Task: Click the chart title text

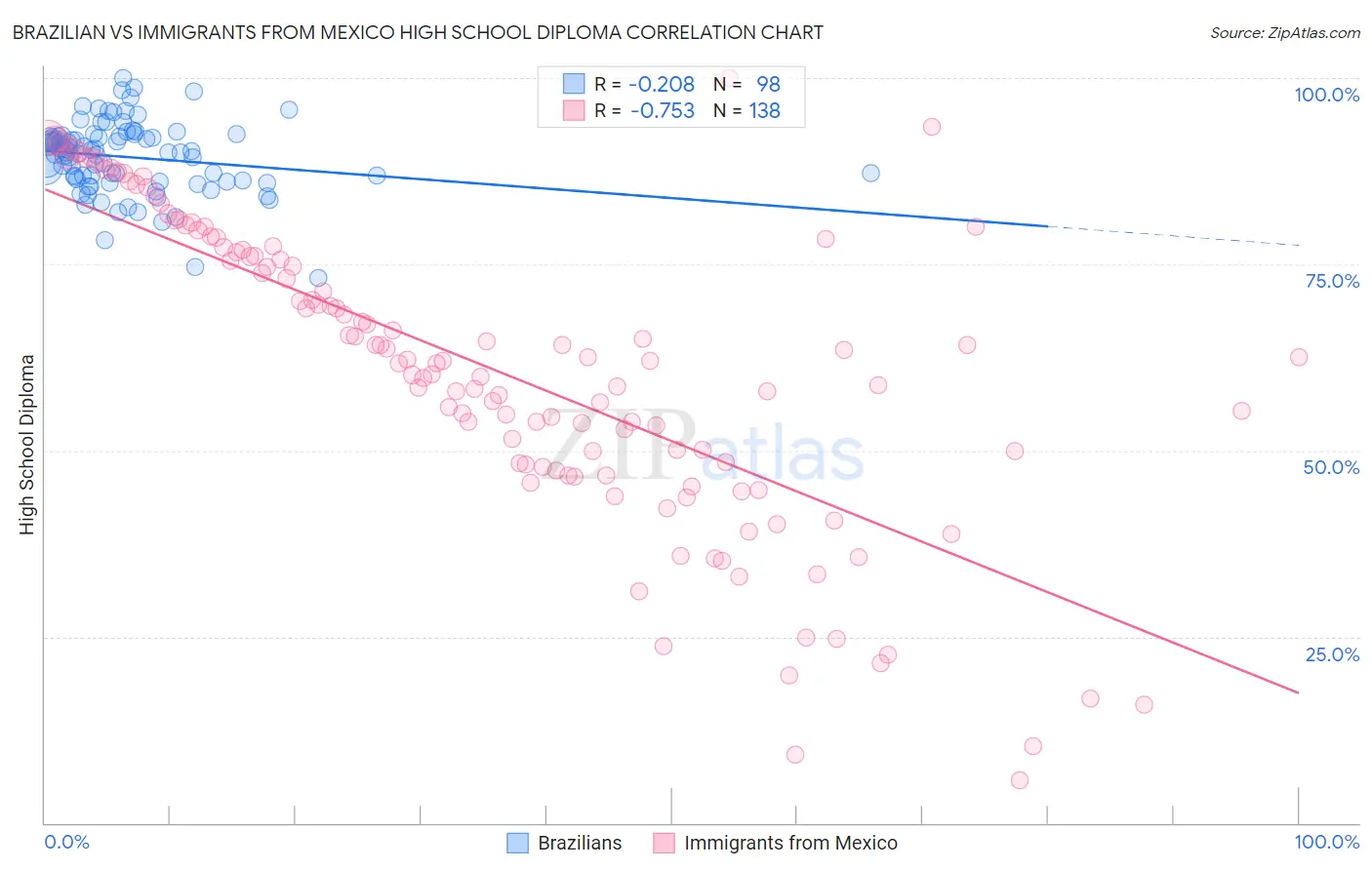Action: tap(418, 32)
